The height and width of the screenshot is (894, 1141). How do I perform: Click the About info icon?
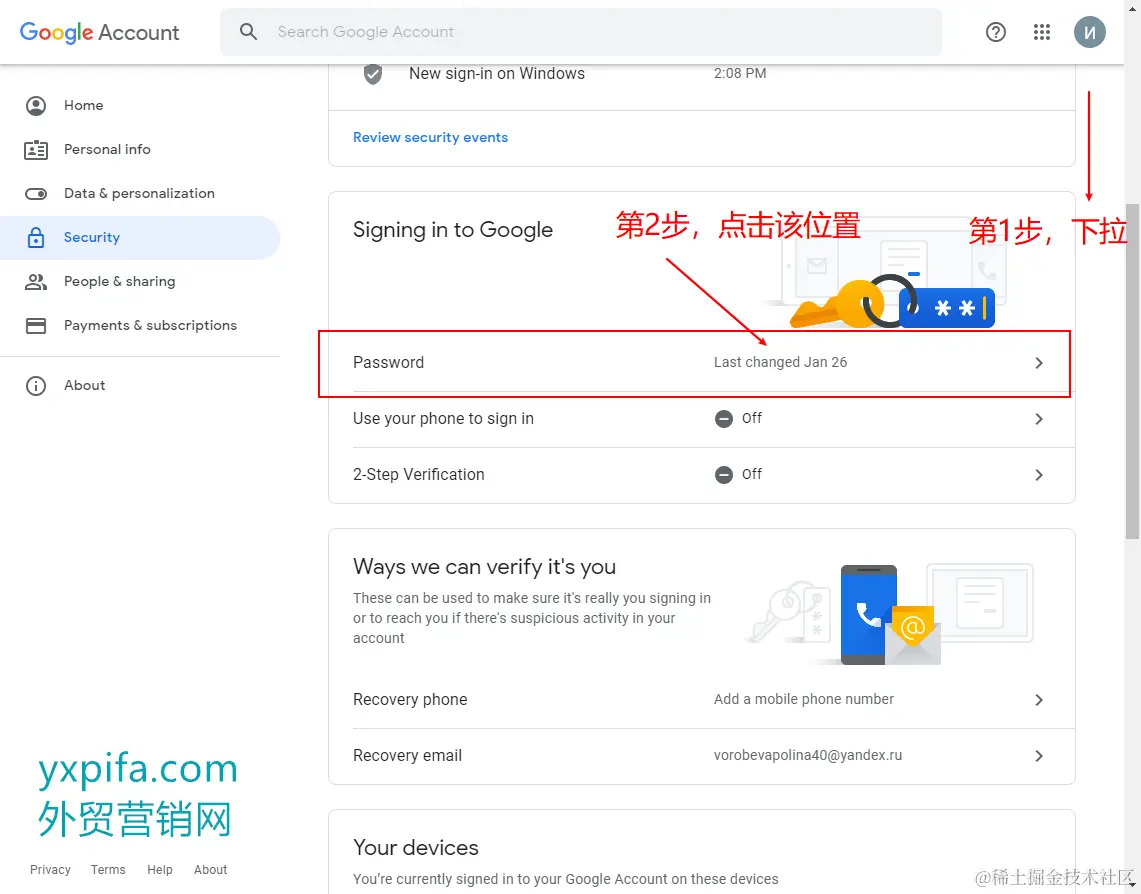pos(36,386)
